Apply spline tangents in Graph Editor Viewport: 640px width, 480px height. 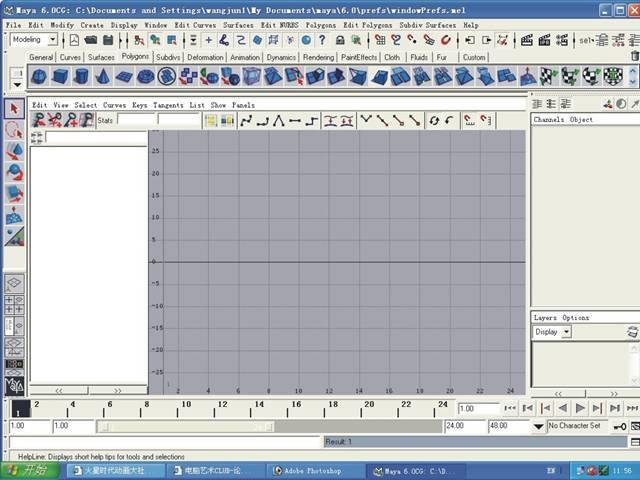[x=246, y=120]
